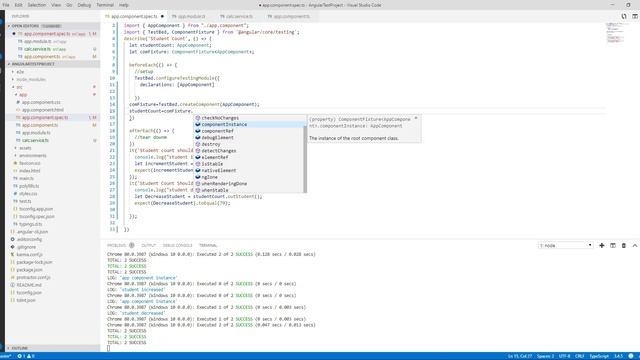640x360 pixels.
Task: Create a new terminal with the plus icon
Action: [x=602, y=245]
